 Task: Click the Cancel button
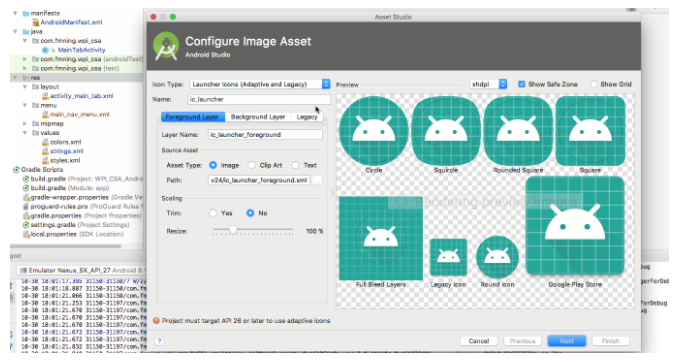(x=479, y=341)
